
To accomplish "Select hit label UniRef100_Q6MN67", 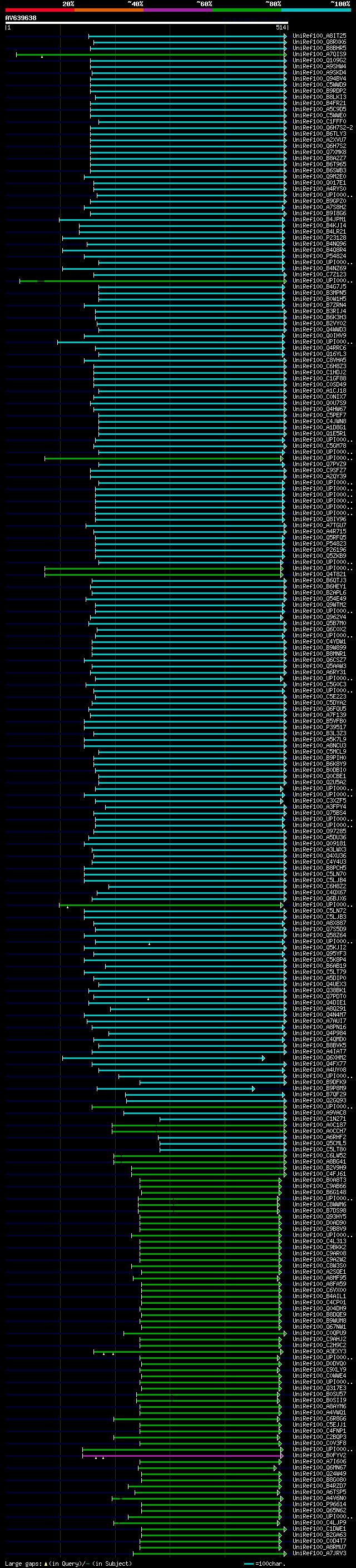I will pos(319,1467).
